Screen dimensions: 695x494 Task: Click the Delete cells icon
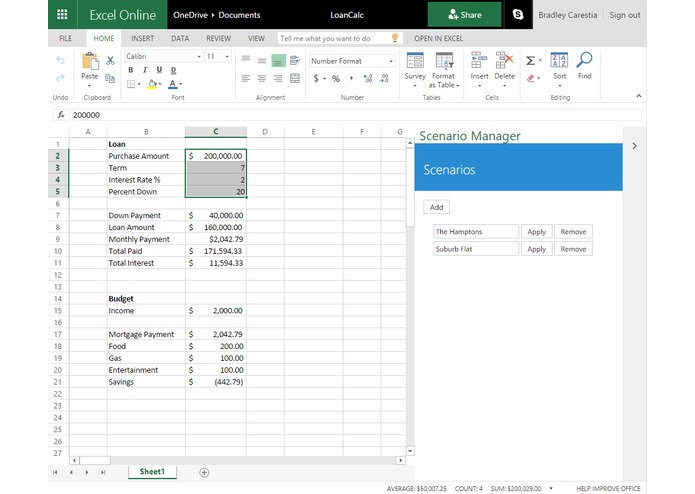tap(504, 60)
